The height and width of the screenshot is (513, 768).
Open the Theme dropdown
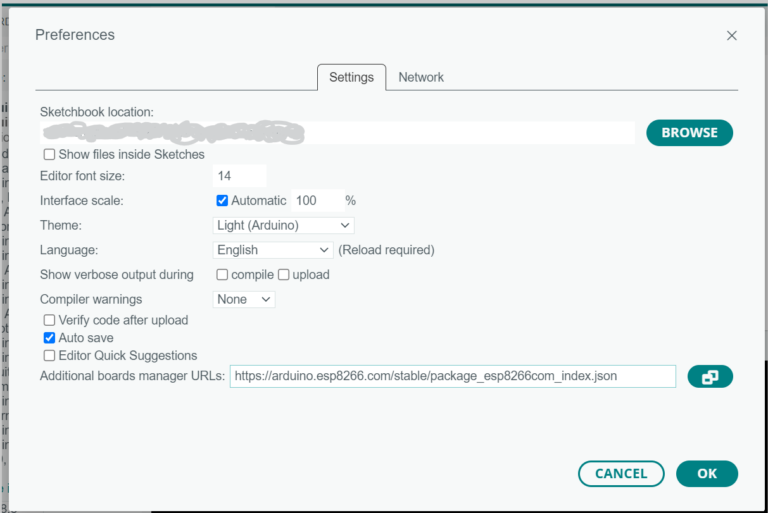pyautogui.click(x=284, y=226)
